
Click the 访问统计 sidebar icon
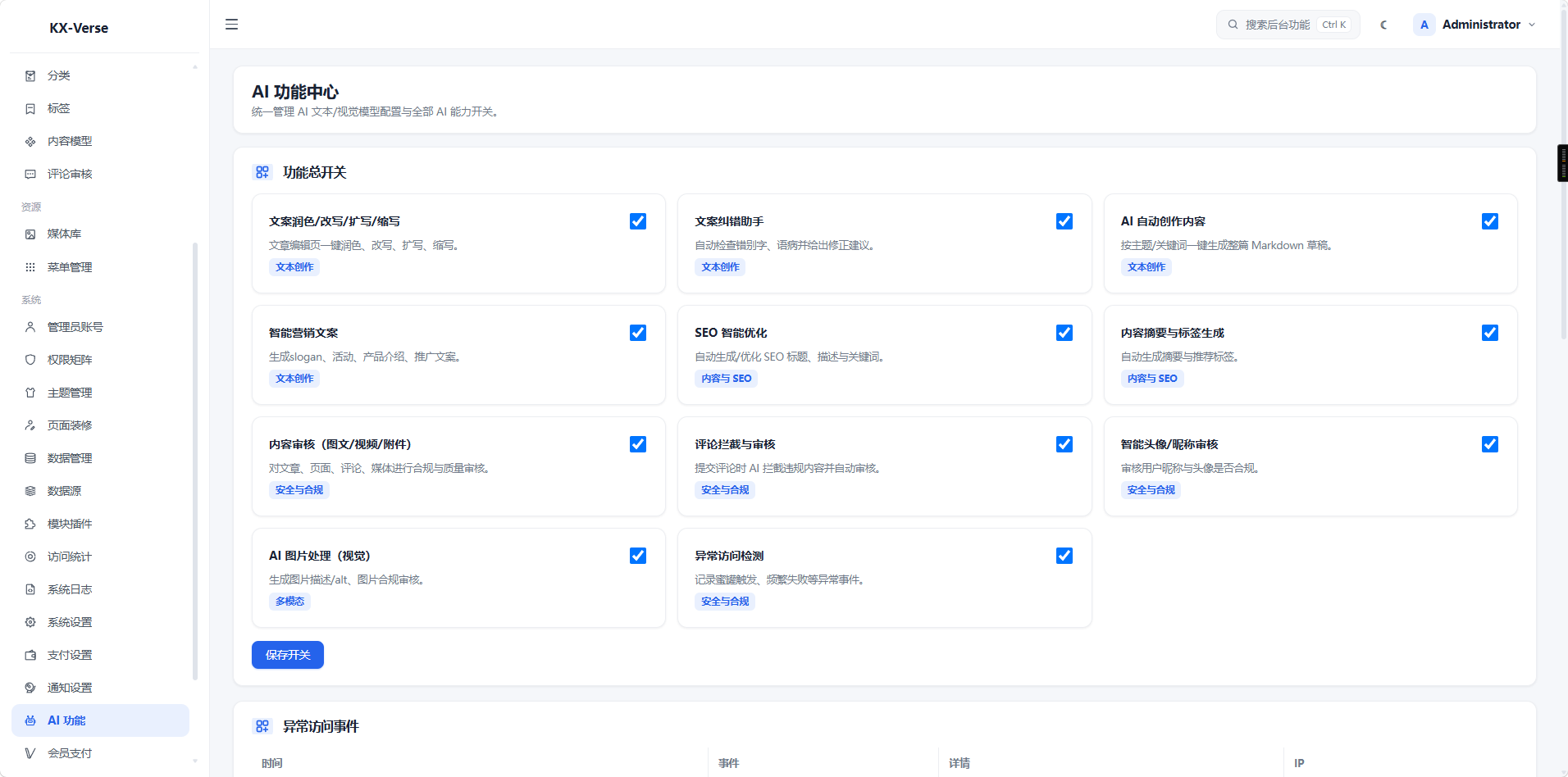(x=30, y=557)
